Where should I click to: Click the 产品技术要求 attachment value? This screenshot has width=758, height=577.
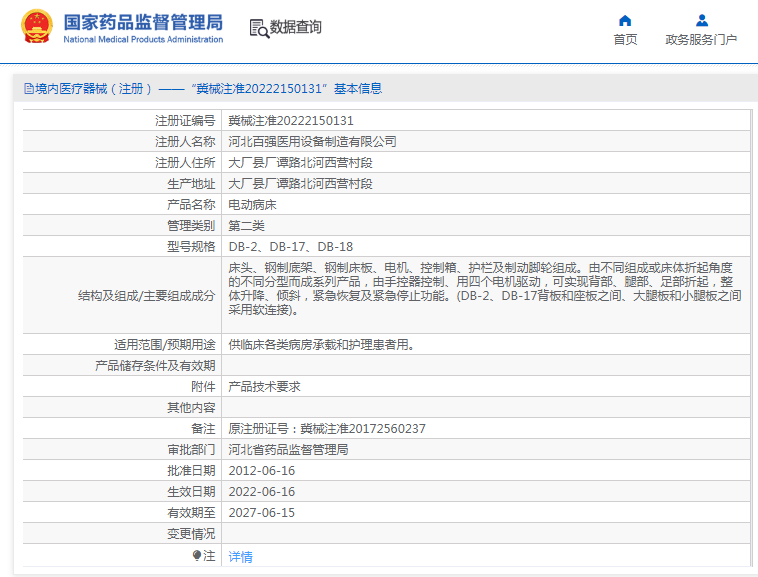(x=264, y=387)
